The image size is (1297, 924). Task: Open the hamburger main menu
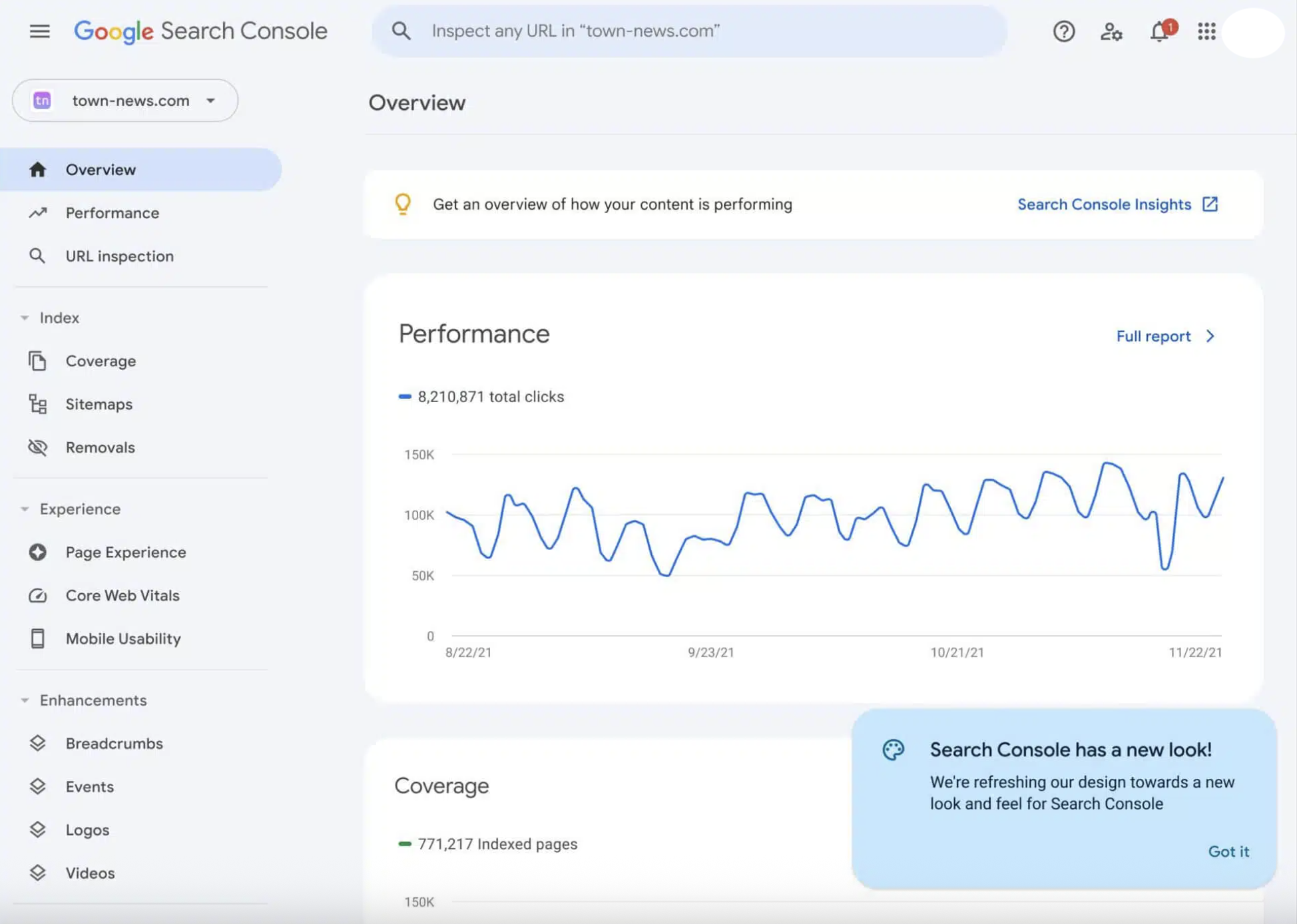click(39, 31)
